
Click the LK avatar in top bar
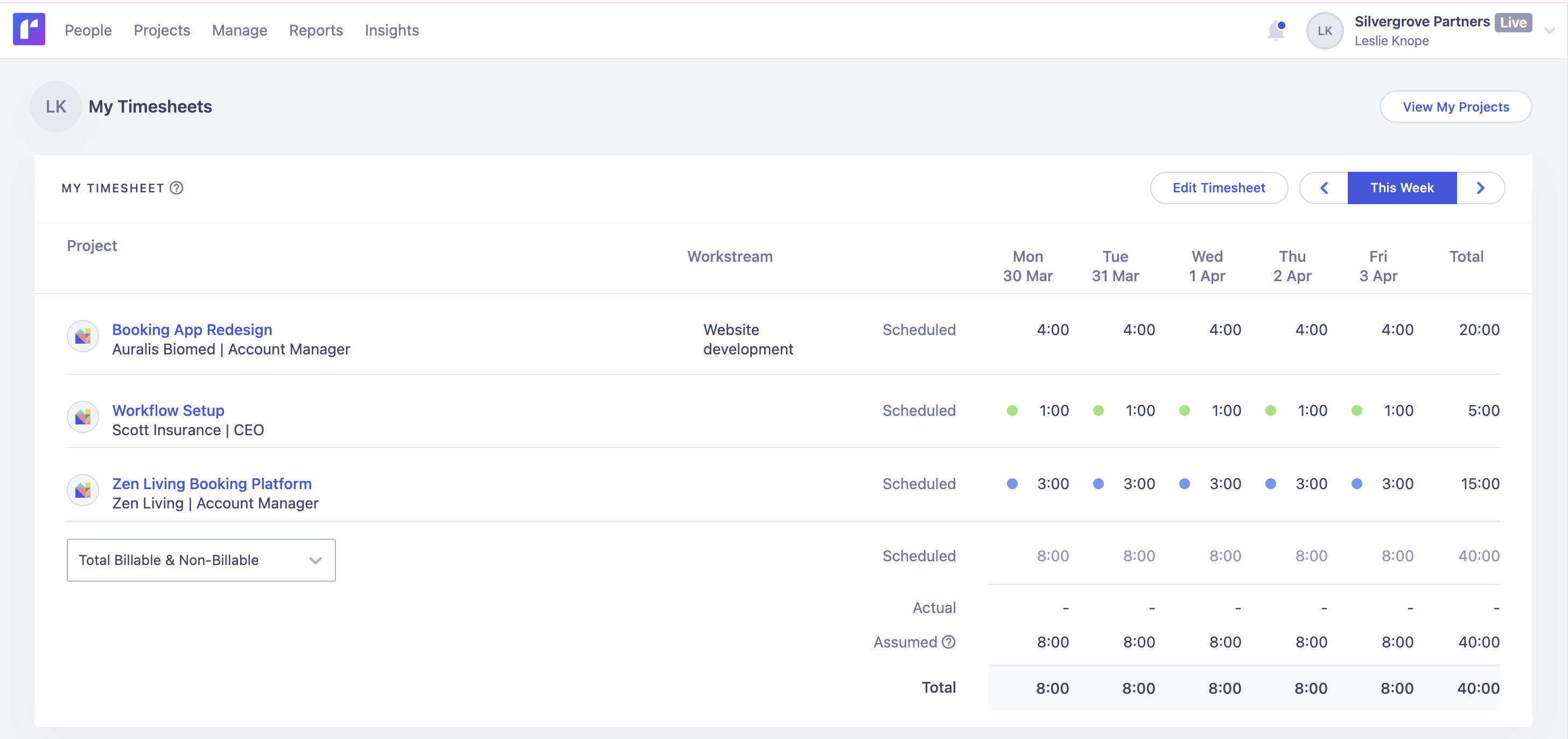pos(1325,31)
